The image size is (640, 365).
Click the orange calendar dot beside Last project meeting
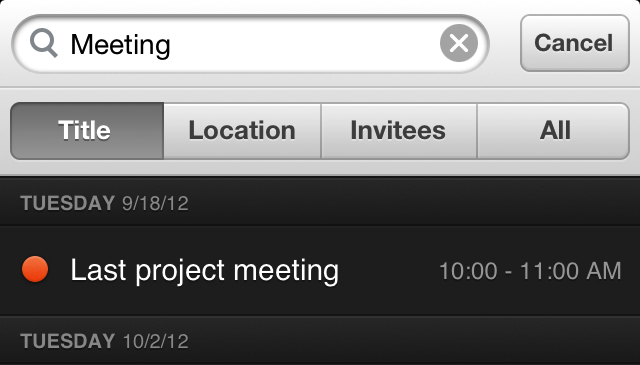[35, 269]
